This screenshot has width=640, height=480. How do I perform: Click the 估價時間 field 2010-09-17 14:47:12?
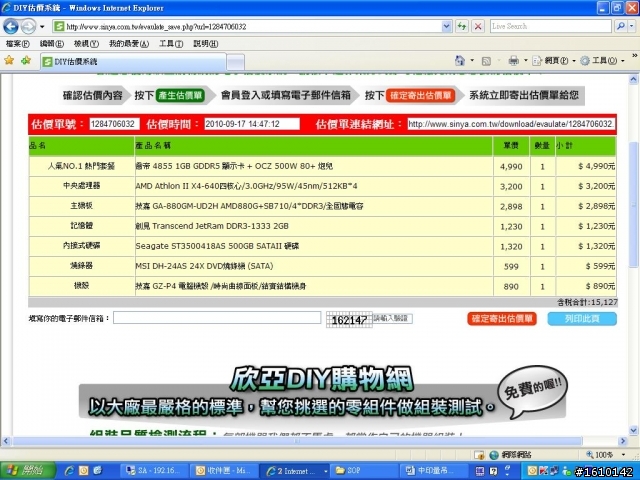(252, 124)
